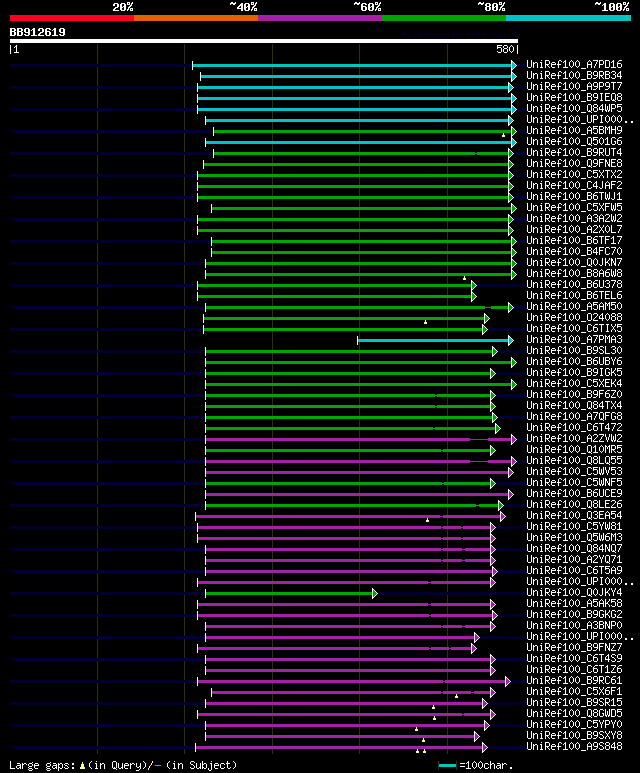Select hit label UniRef100_C6TIX5
This screenshot has width=640, height=773.
(x=574, y=328)
